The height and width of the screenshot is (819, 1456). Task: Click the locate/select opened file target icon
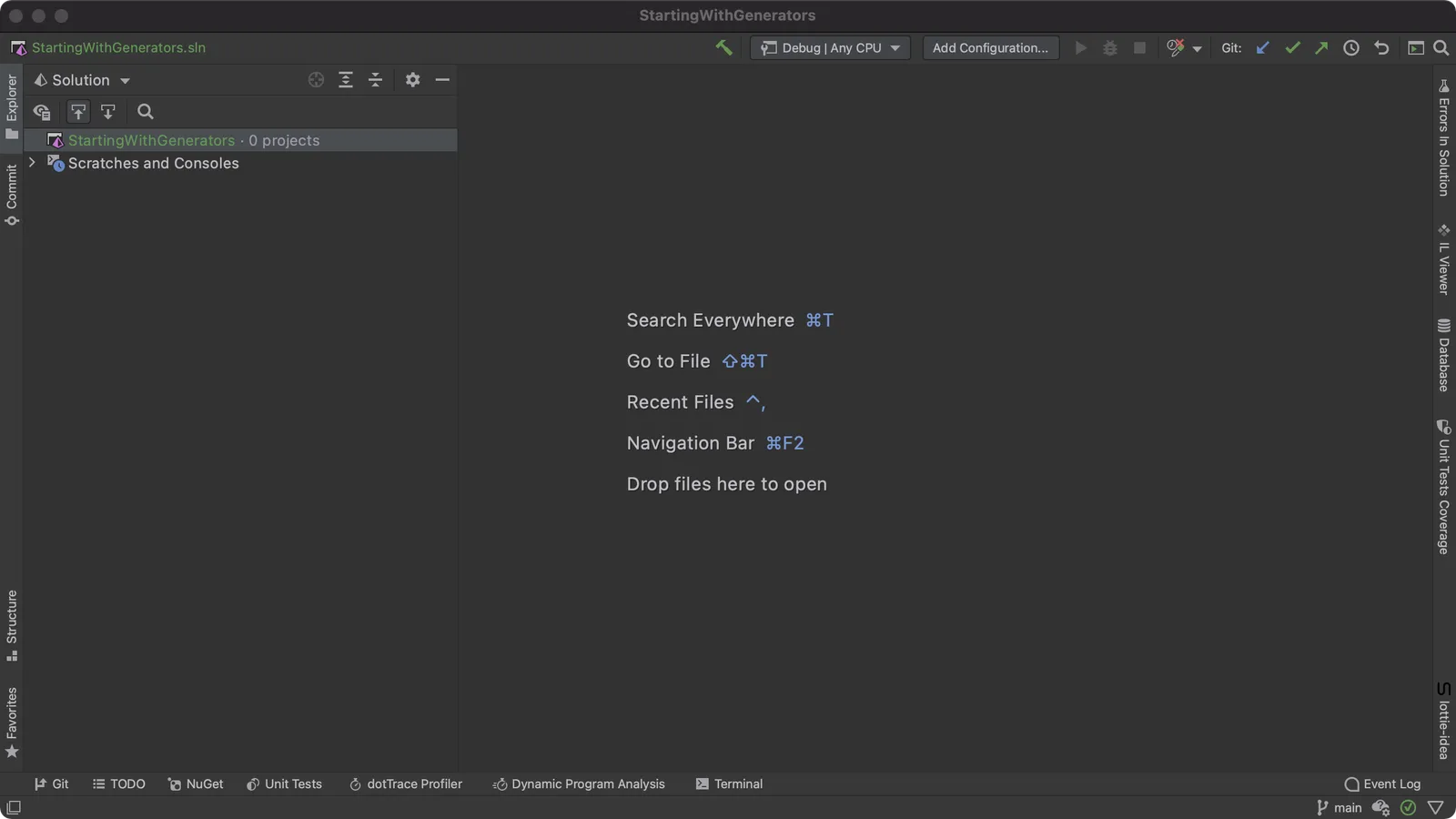tap(316, 80)
